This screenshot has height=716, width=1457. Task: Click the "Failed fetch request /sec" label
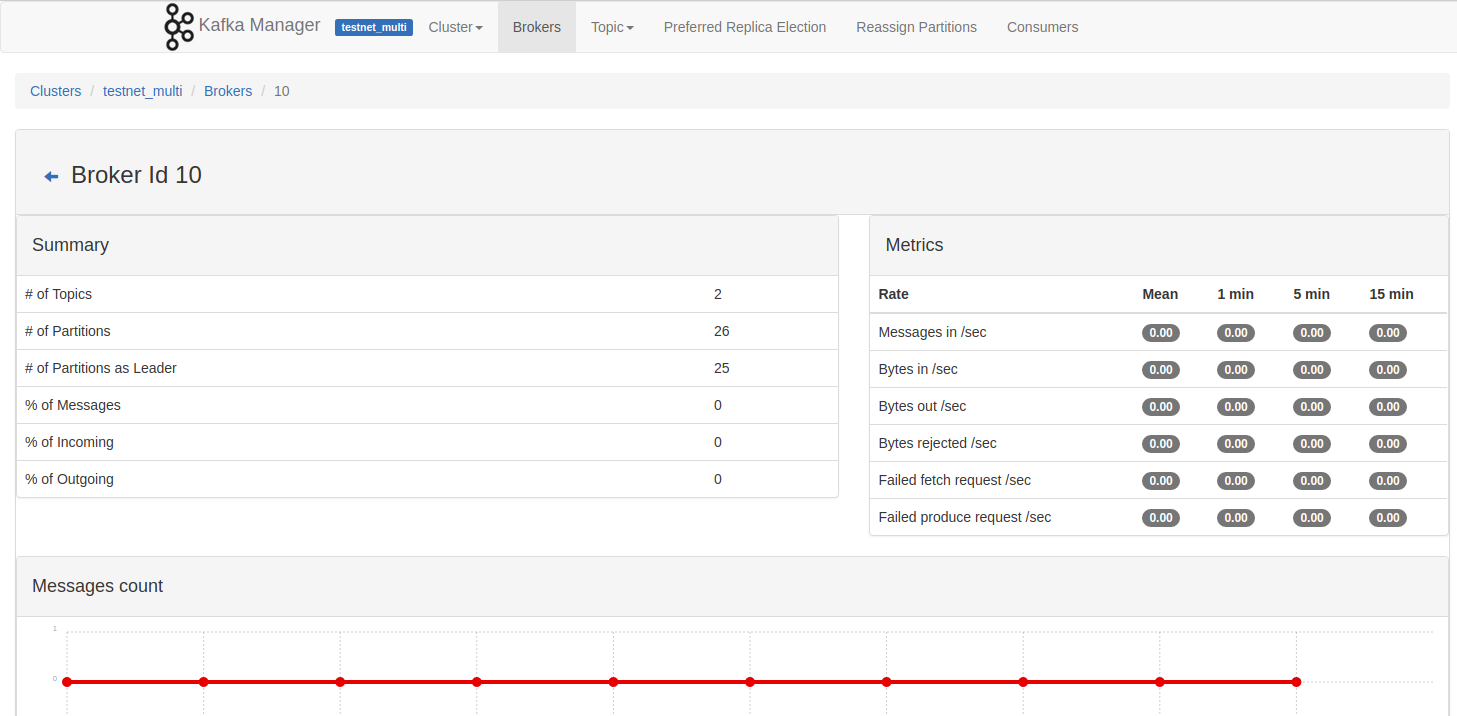tap(954, 480)
